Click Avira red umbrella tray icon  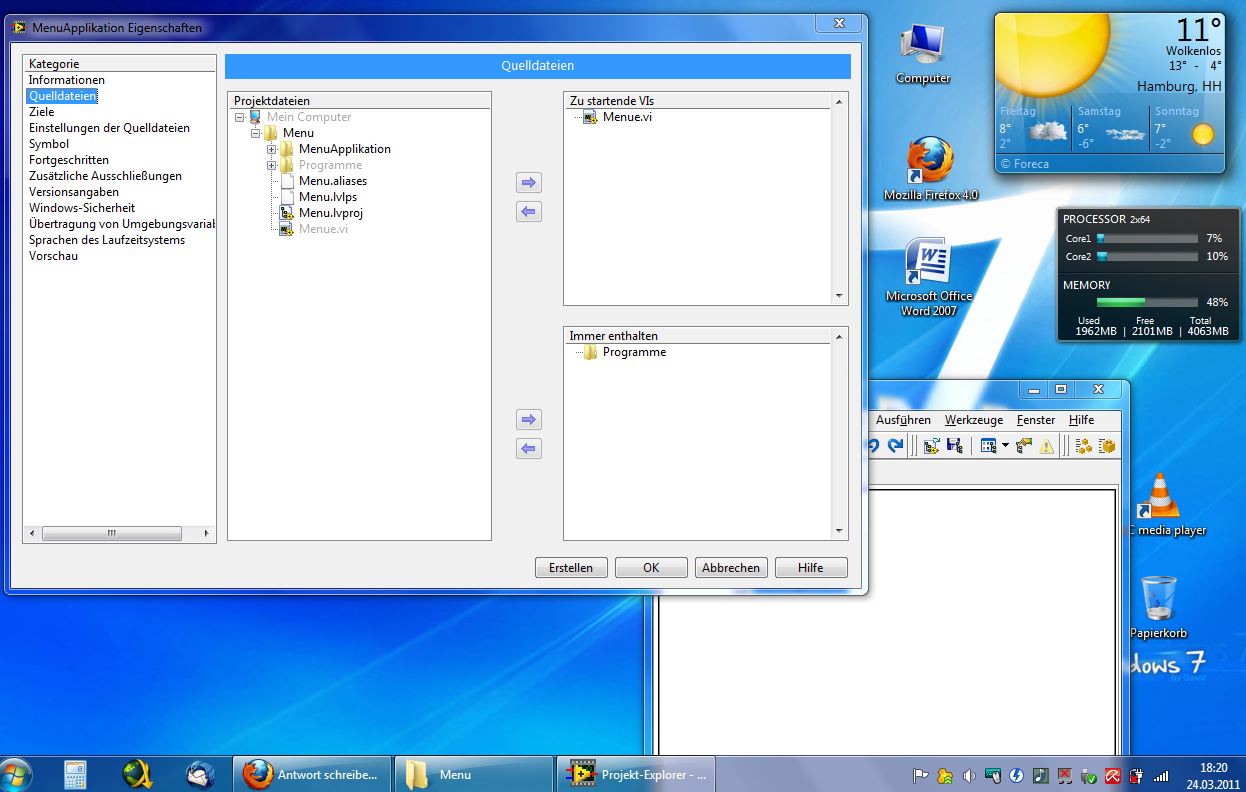1112,775
